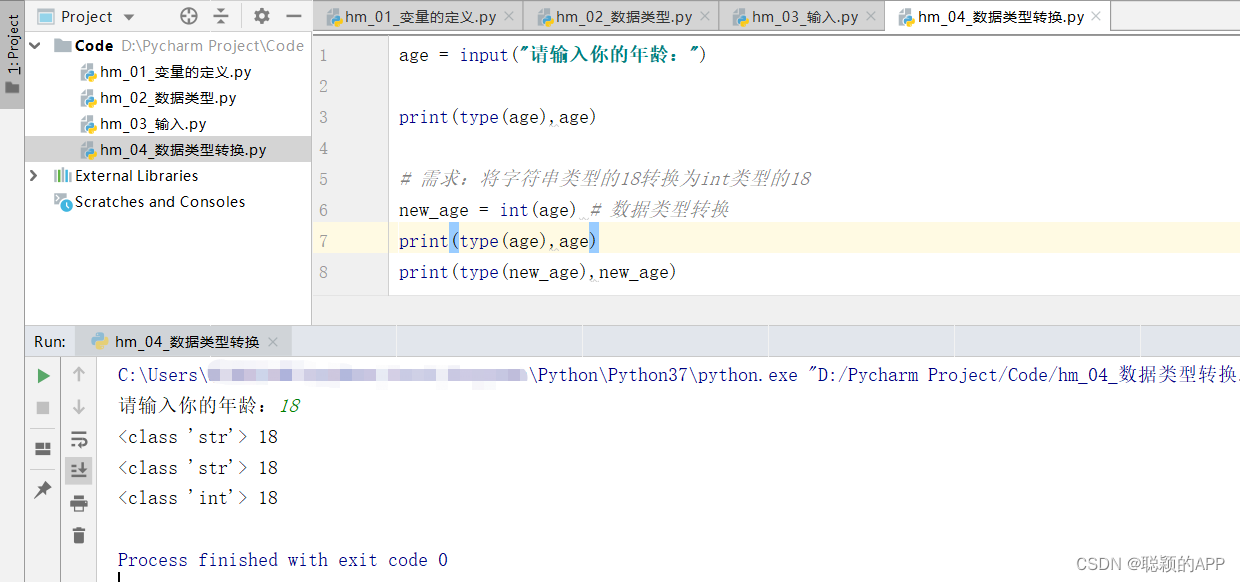Close the hm_04_数据类型转换.py editor tab
The width and height of the screenshot is (1240, 582).
click(x=1097, y=16)
